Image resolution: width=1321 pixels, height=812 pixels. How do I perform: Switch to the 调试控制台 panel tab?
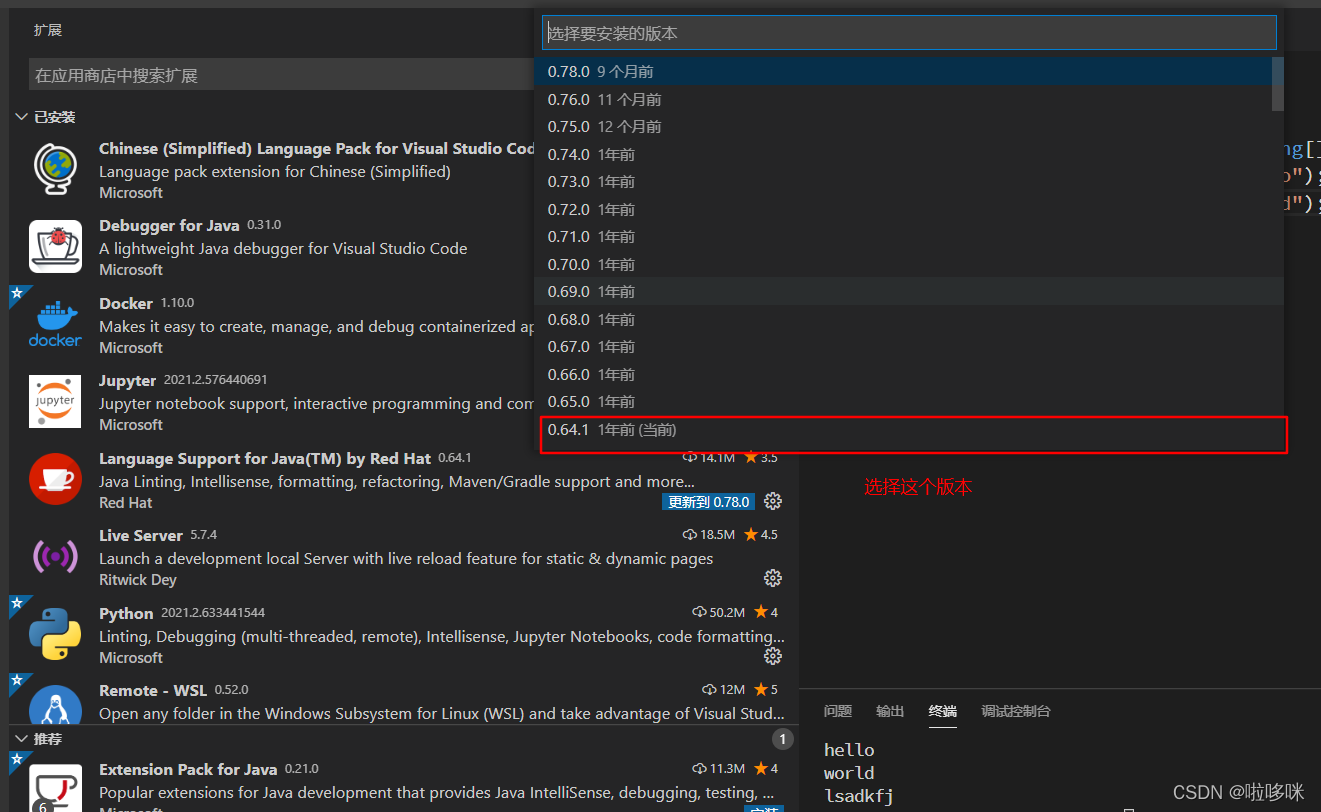pos(1016,711)
